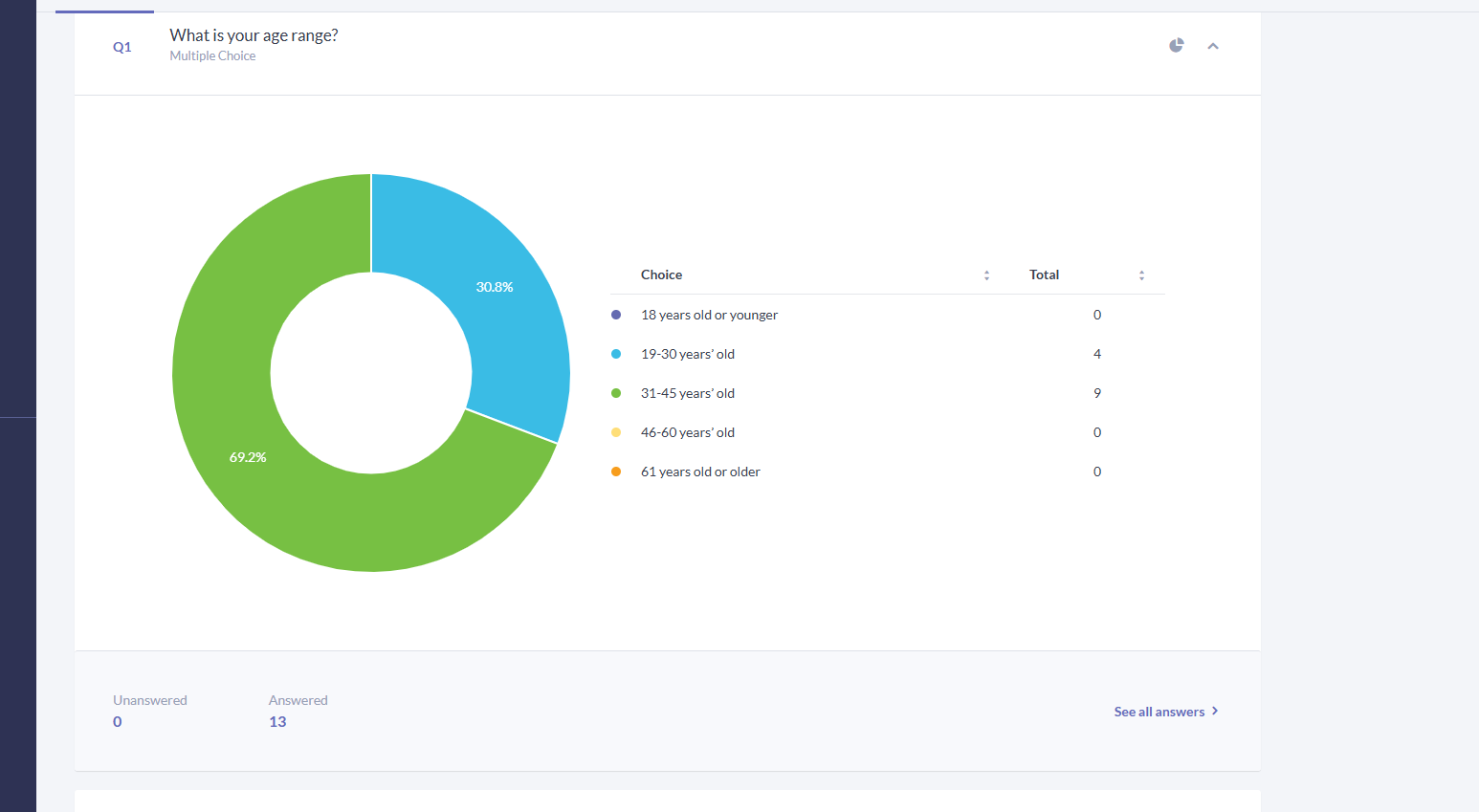Open See all answers link
Screen dimensions: 1479x812
[x=1159, y=712]
